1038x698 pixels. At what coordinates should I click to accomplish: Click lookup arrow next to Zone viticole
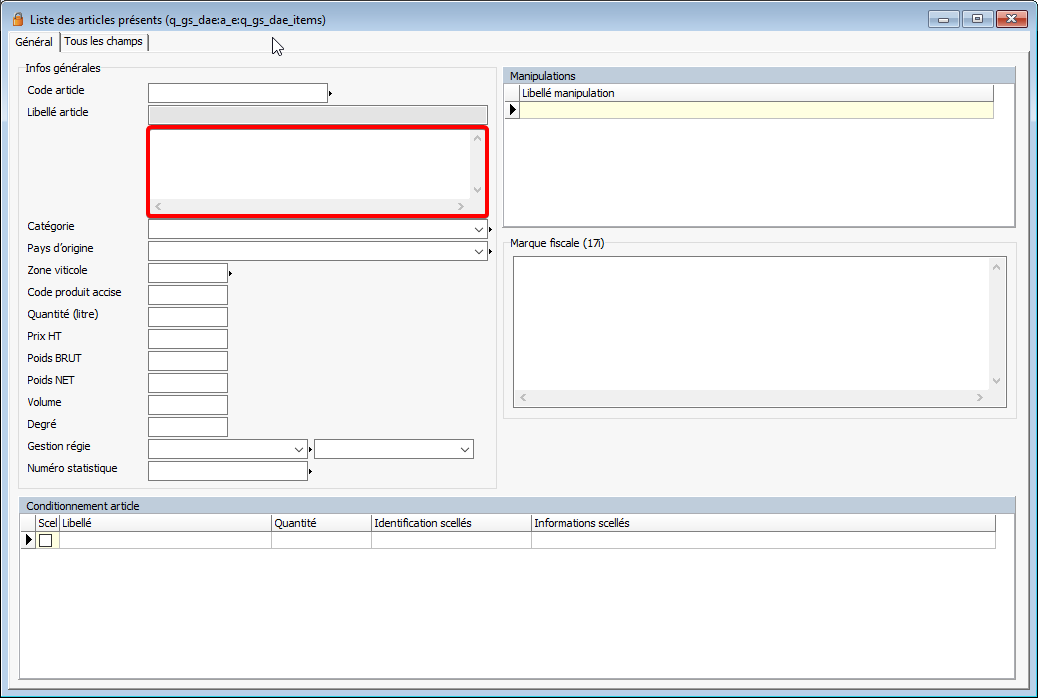[x=231, y=273]
